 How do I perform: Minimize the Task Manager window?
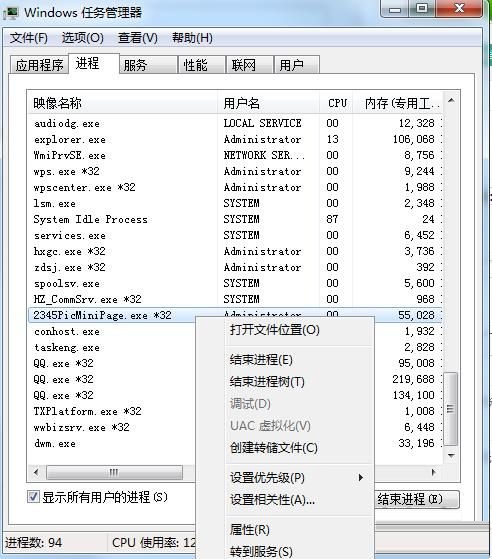point(395,9)
